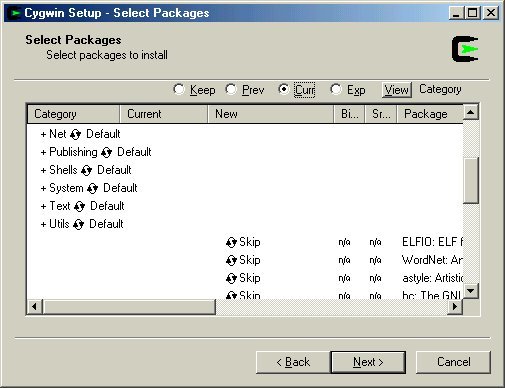Click the horizontal scrollbar right arrow

455,306
